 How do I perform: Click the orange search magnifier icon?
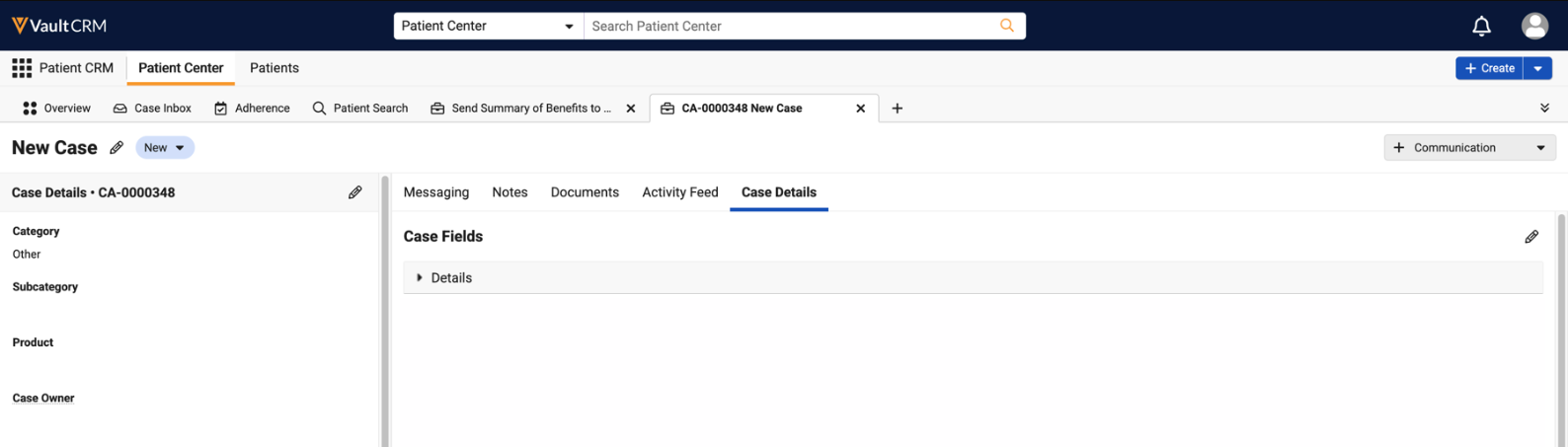[x=1007, y=26]
